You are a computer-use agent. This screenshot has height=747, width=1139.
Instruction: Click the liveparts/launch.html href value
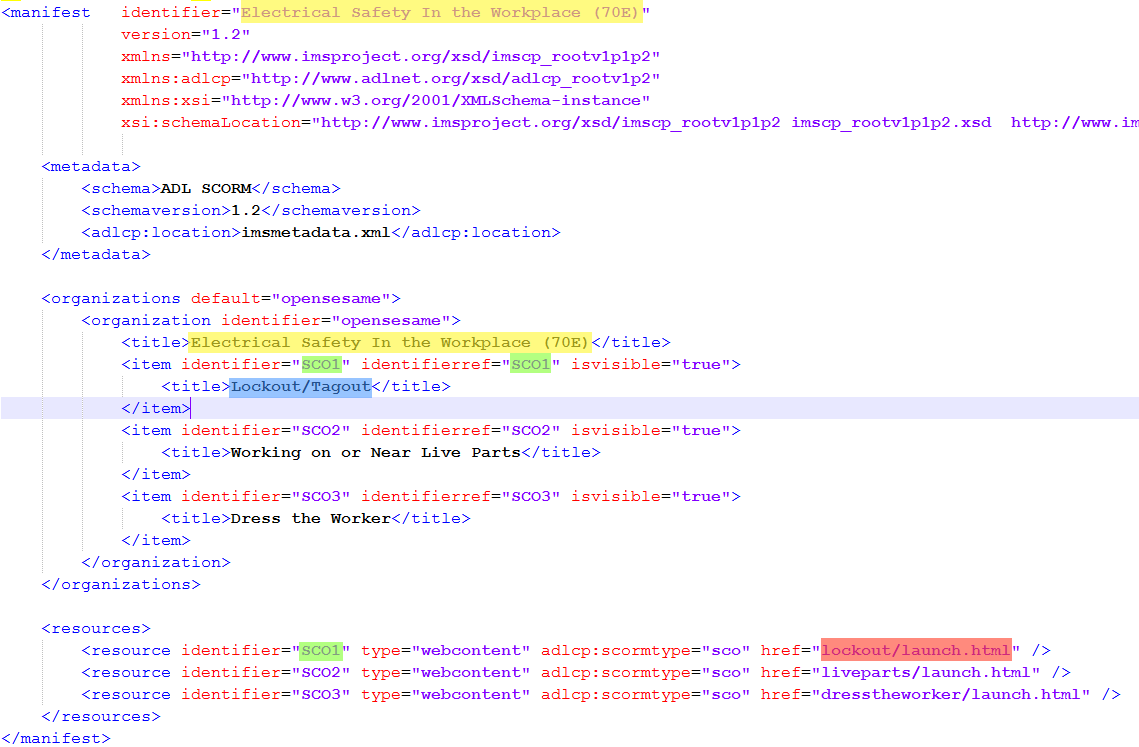pos(930,673)
